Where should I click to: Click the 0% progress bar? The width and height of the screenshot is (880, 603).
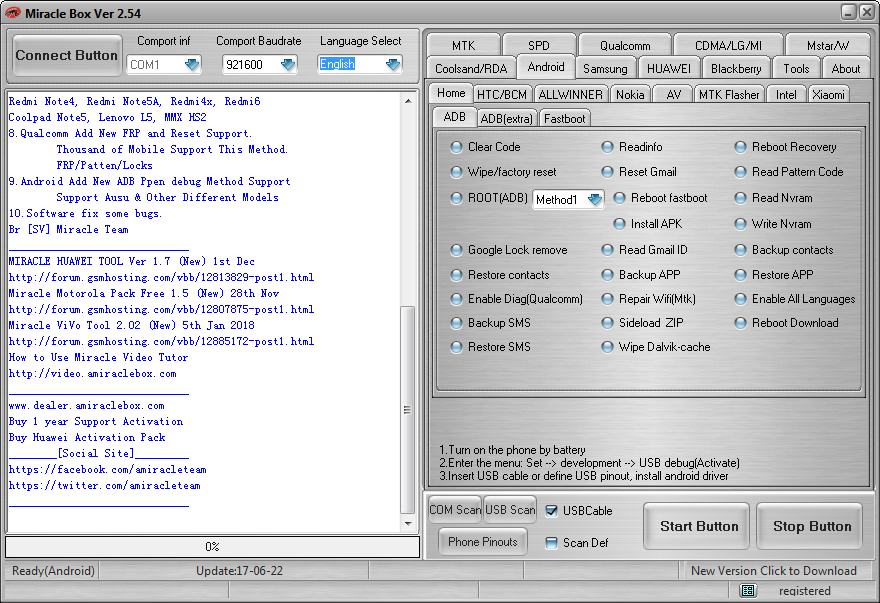(213, 547)
